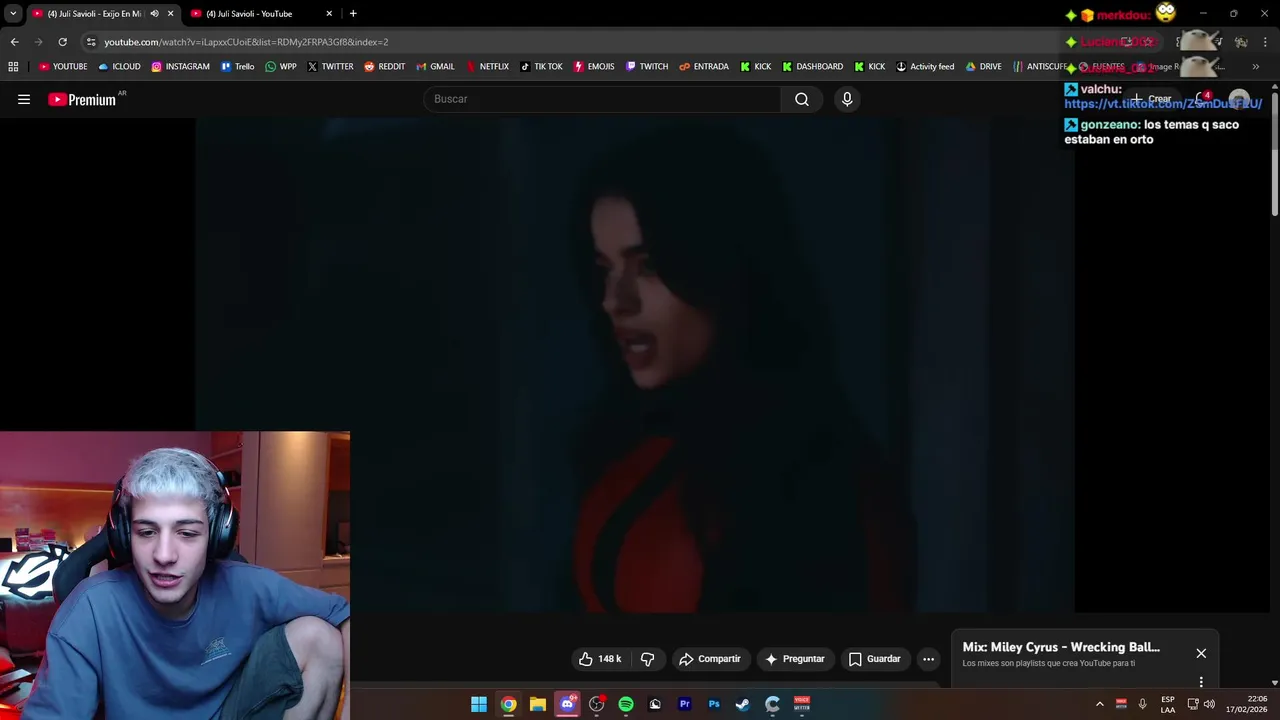Click the tray microphone icon

(x=1142, y=704)
